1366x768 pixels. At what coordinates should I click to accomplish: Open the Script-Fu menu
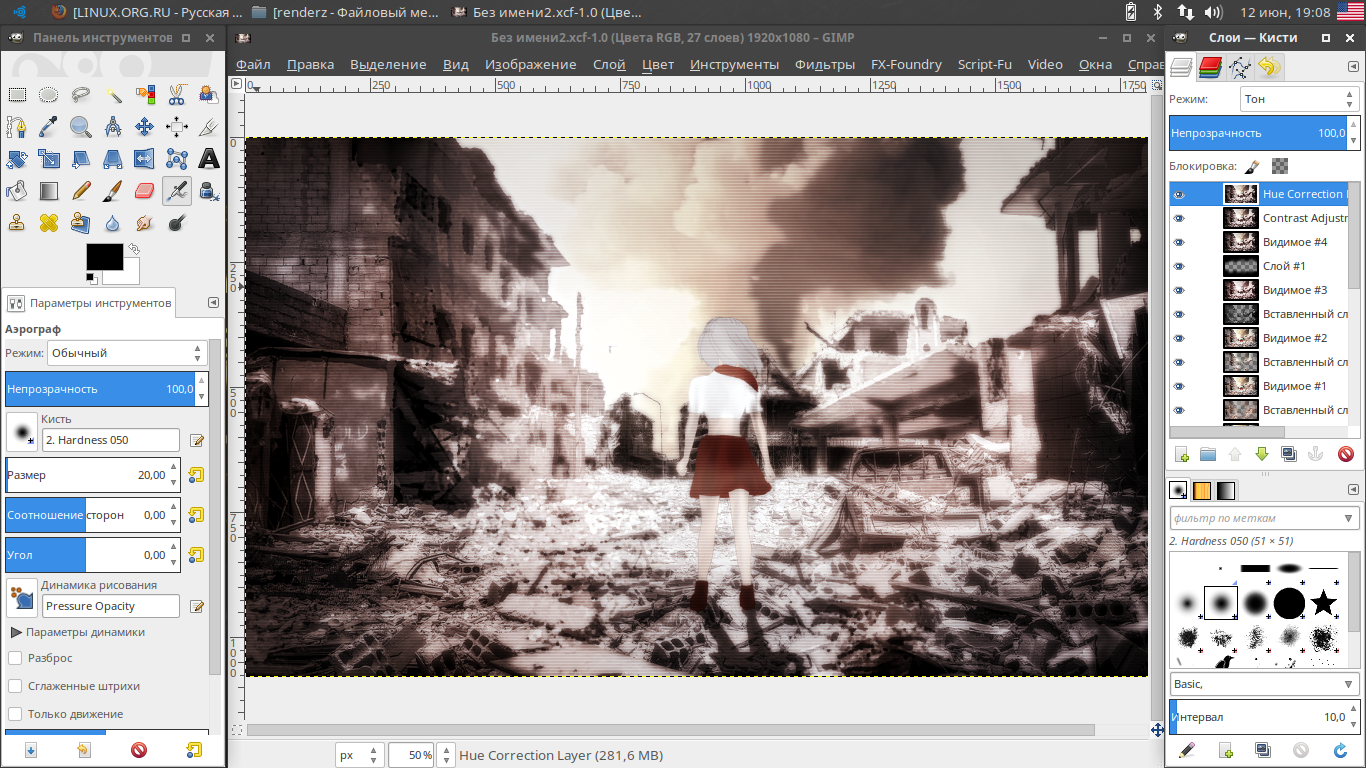[x=984, y=64]
